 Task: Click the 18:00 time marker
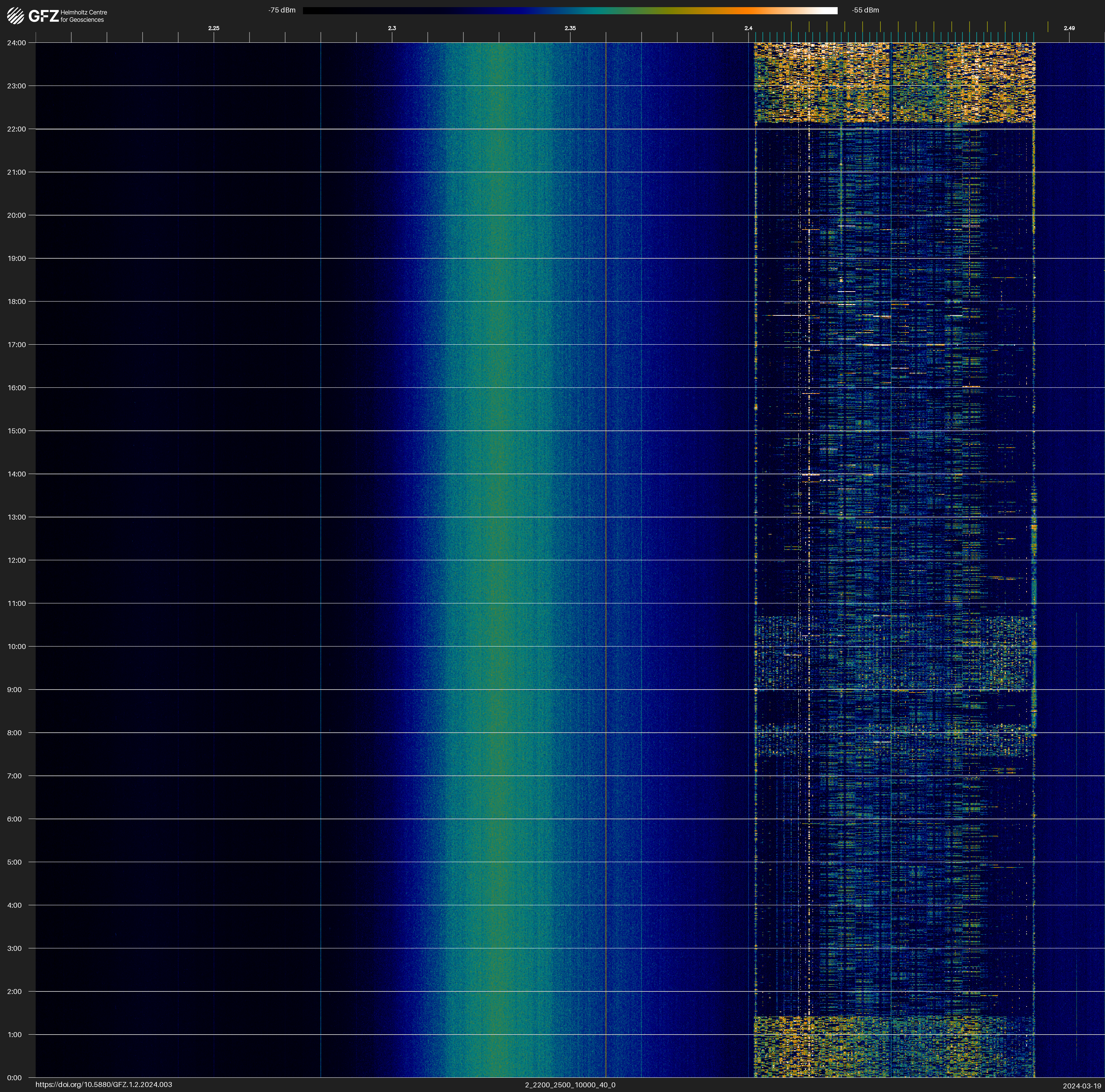(16, 301)
